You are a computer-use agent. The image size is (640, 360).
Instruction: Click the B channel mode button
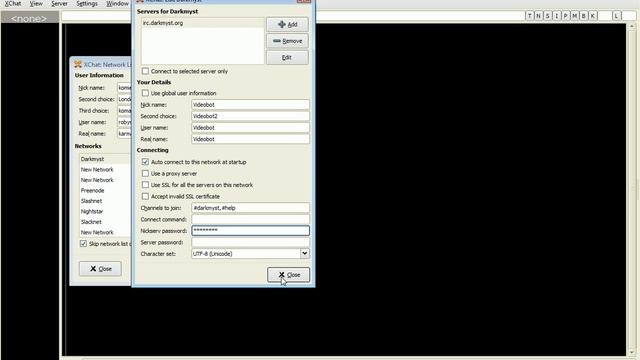coord(583,16)
